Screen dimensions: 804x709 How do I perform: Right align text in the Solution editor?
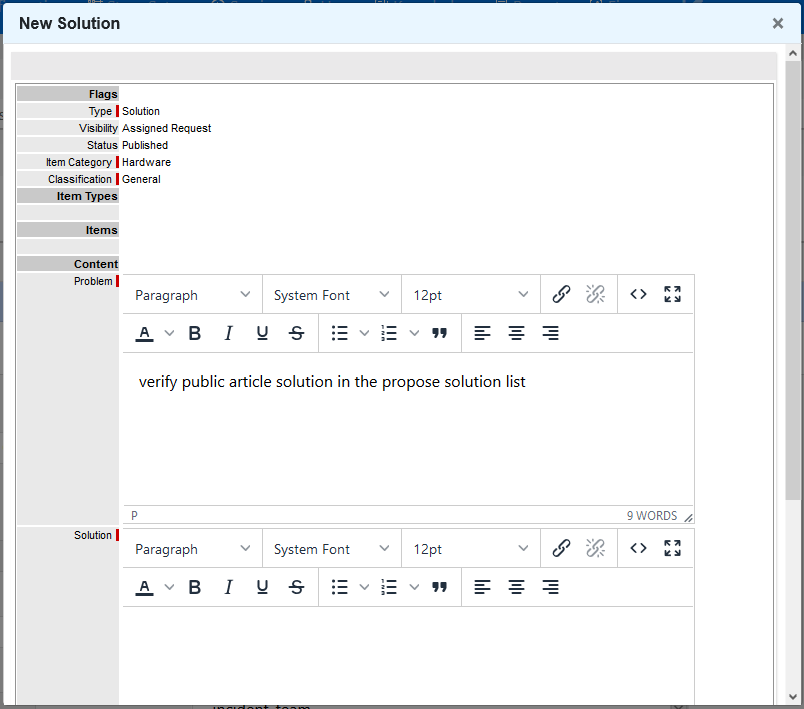click(x=550, y=587)
